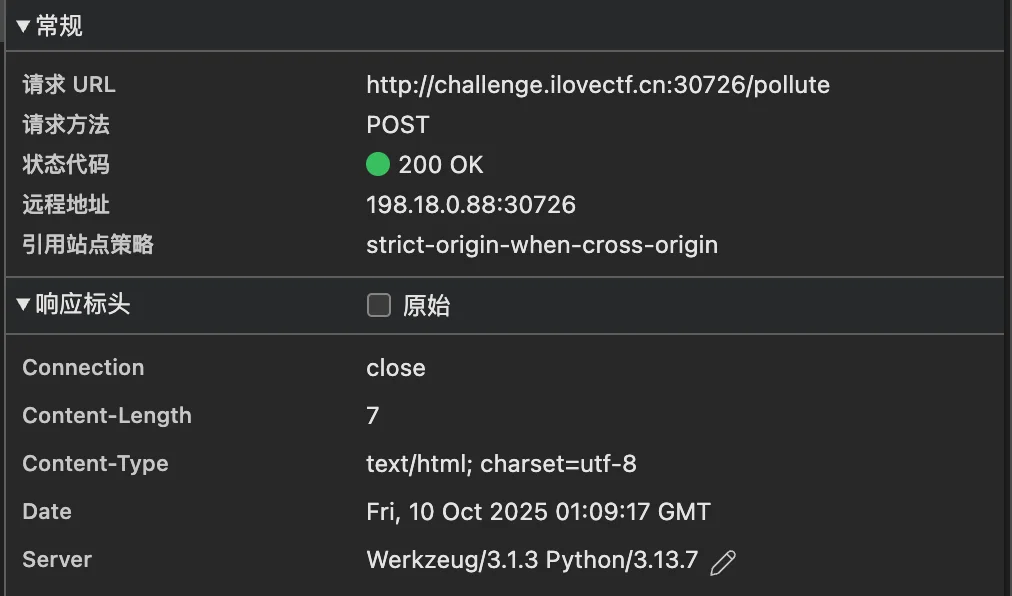The height and width of the screenshot is (596, 1012).
Task: Click the 响应标头 section heading text
Action: (83, 305)
